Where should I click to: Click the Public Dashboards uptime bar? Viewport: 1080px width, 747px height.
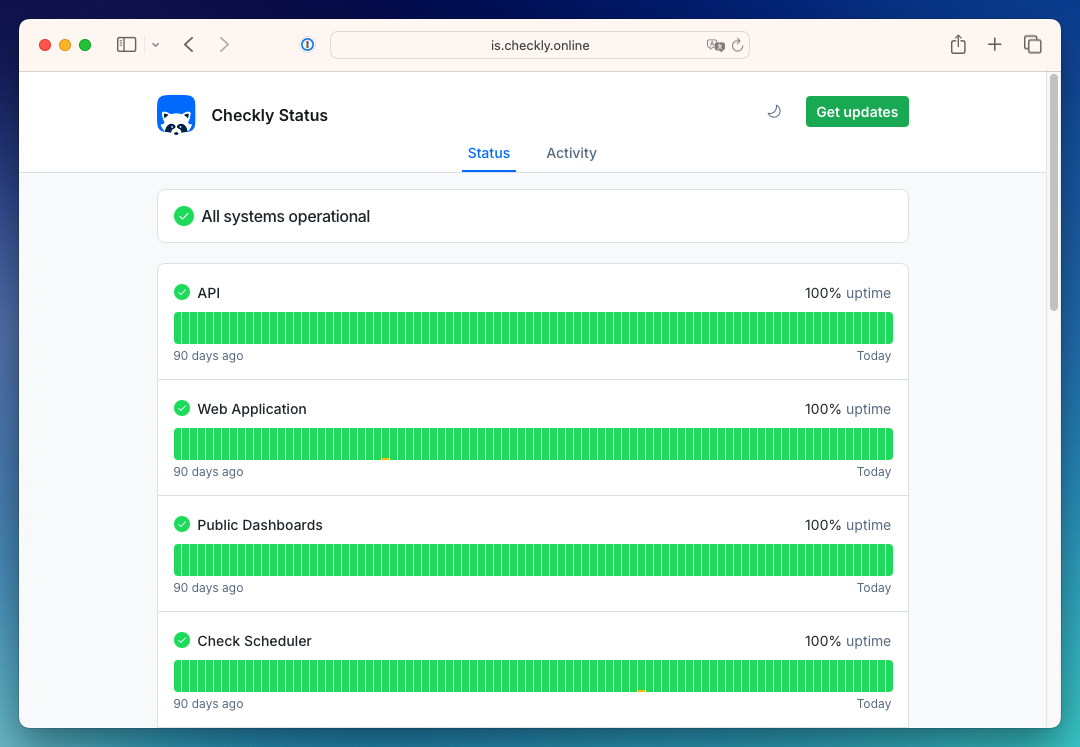533,560
